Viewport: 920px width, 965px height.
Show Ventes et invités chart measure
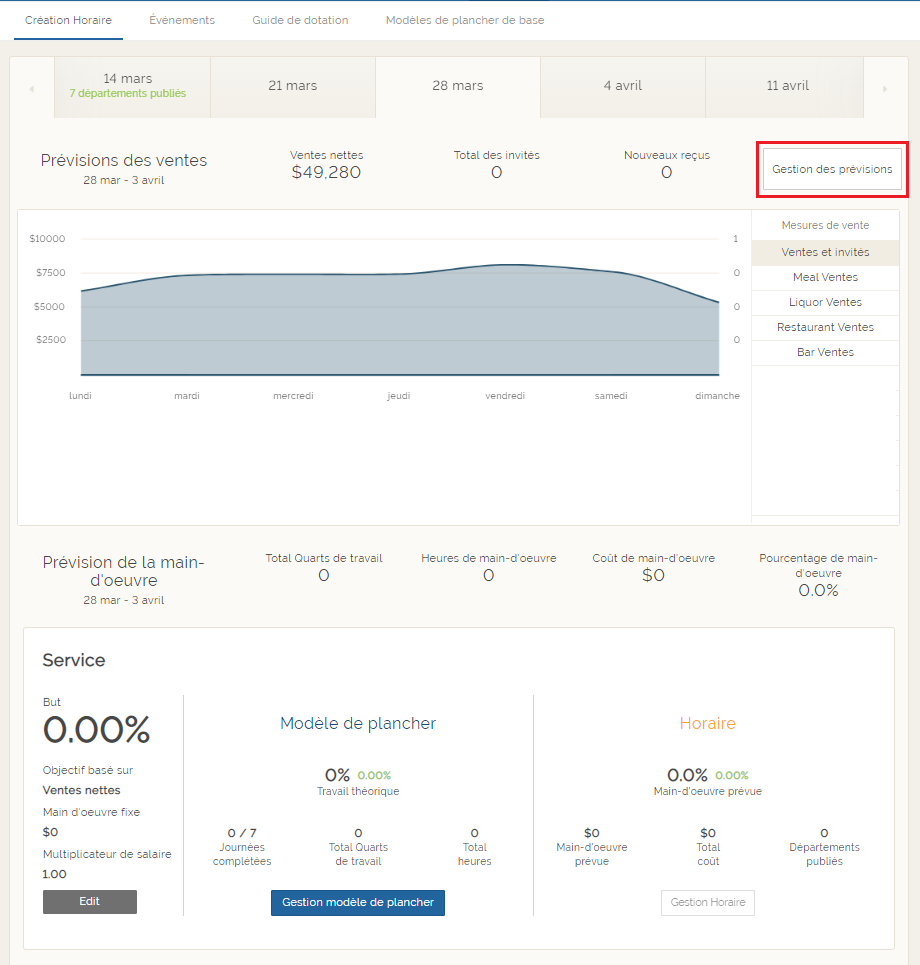tap(825, 253)
